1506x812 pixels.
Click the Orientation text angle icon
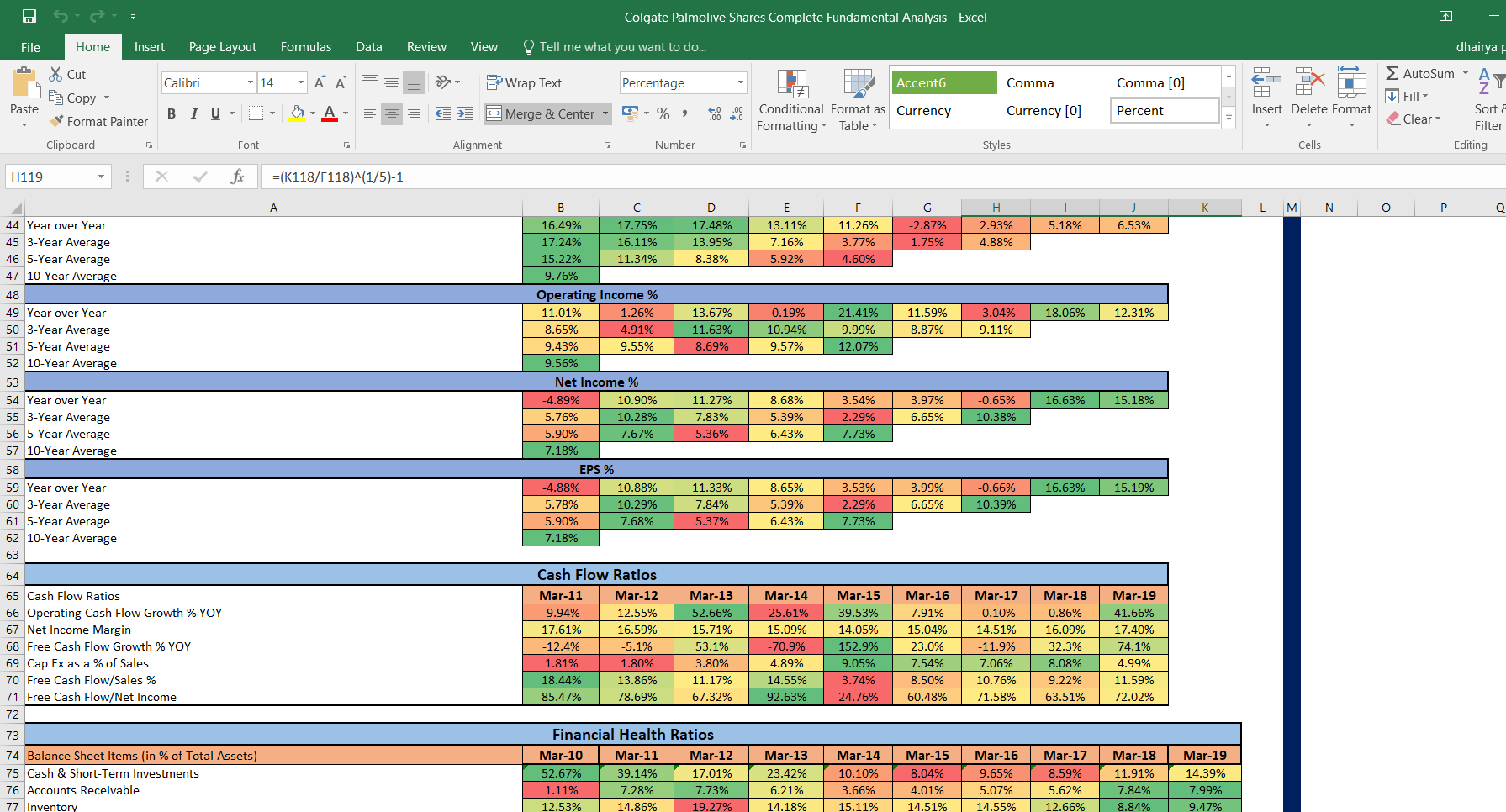[x=443, y=82]
